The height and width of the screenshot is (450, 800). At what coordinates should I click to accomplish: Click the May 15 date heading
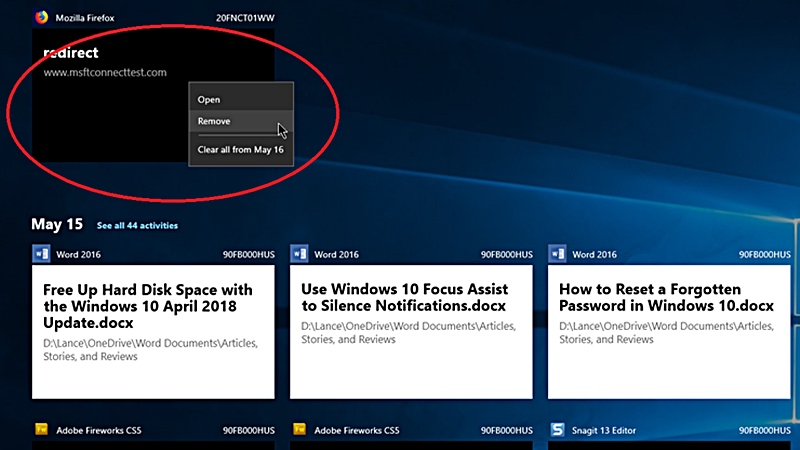pos(55,224)
